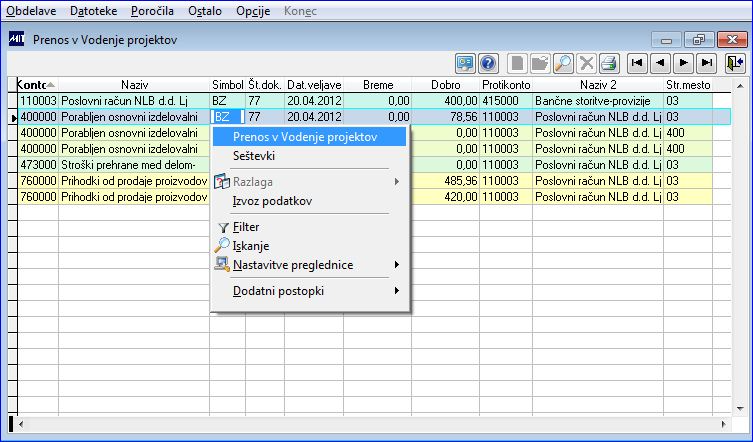
Task: Click the Razlaga help icon in context menu
Action: pos(222,182)
